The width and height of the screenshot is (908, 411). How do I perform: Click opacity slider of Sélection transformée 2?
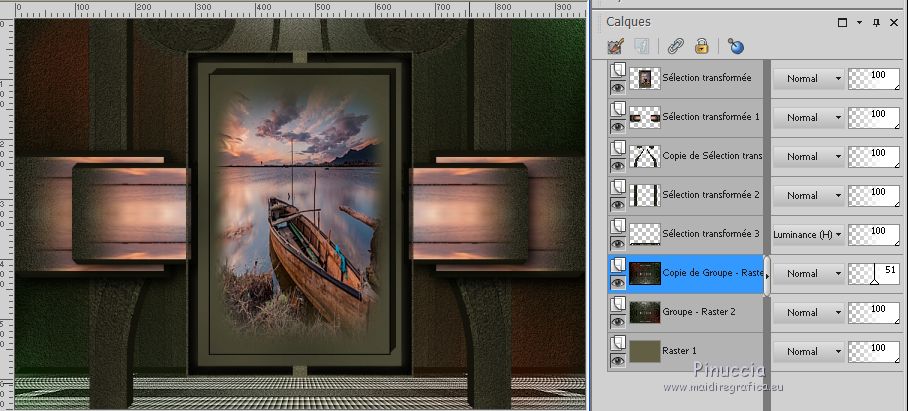click(874, 196)
